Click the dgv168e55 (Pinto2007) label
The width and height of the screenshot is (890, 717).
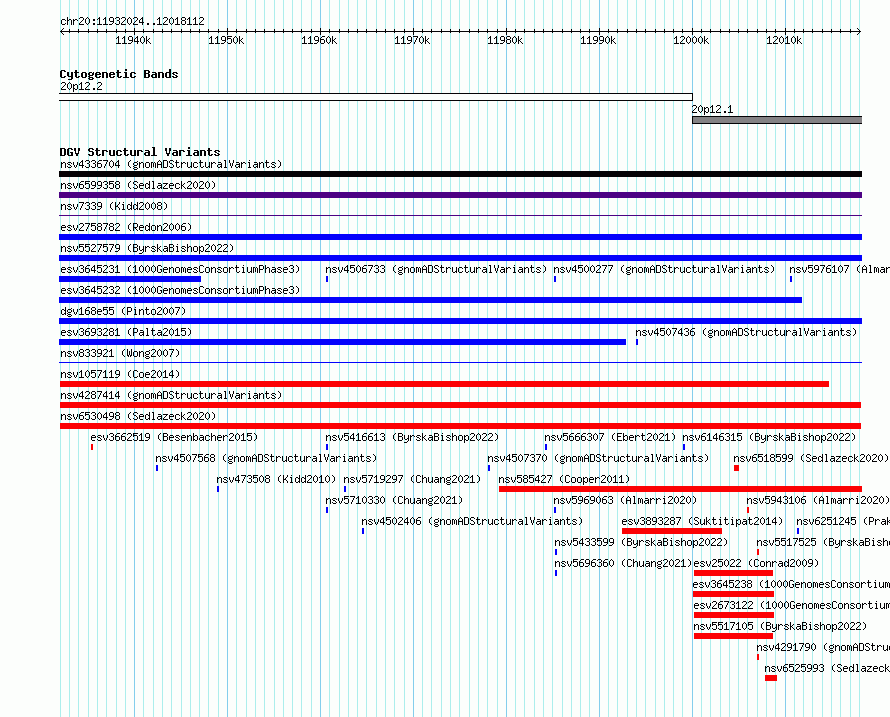coord(123,312)
